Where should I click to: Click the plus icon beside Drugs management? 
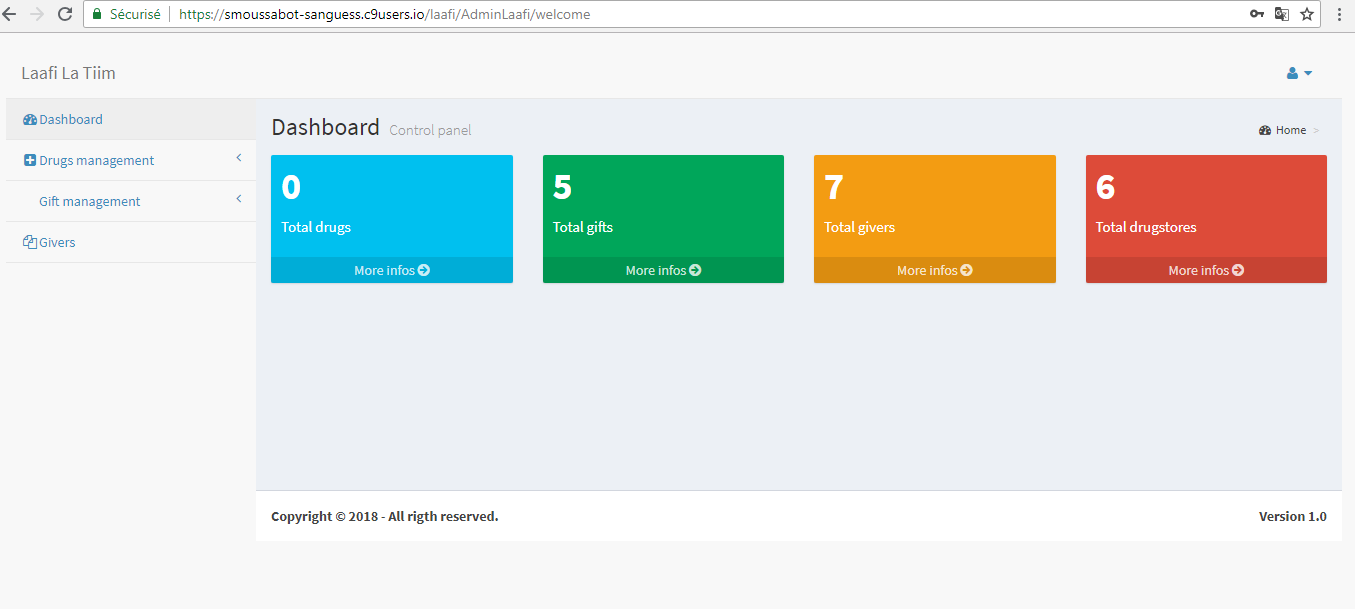point(29,160)
